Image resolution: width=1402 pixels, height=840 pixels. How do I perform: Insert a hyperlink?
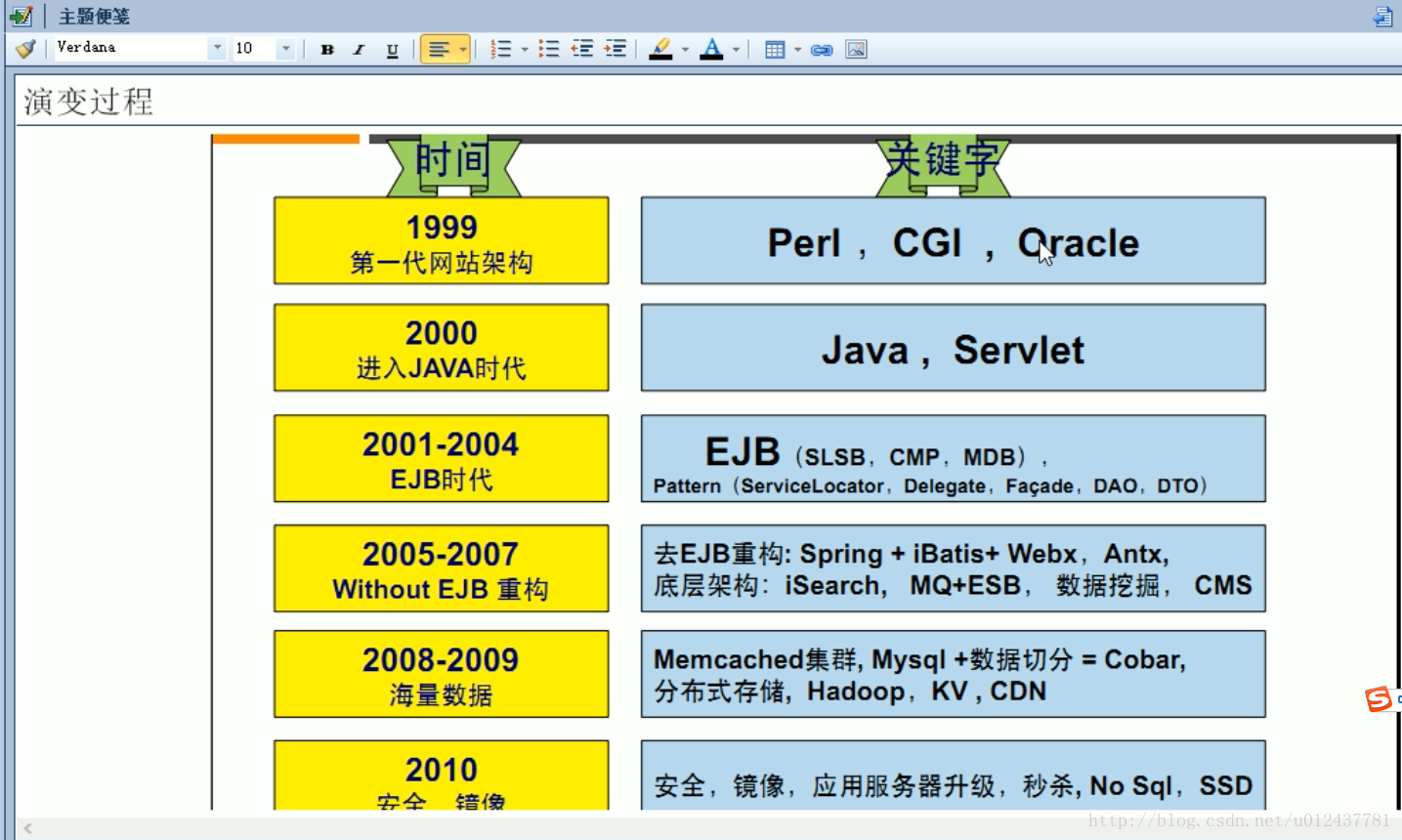pos(822,49)
